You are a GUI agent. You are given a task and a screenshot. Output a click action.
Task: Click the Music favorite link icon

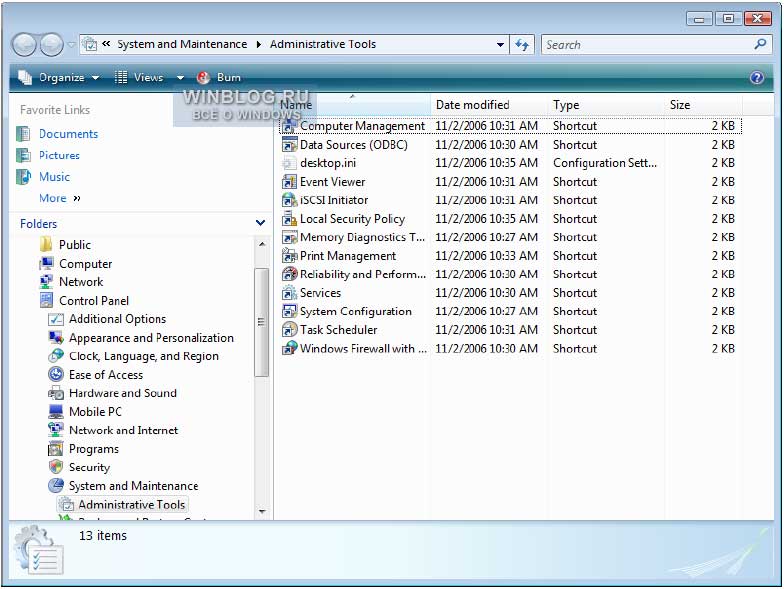tap(24, 177)
